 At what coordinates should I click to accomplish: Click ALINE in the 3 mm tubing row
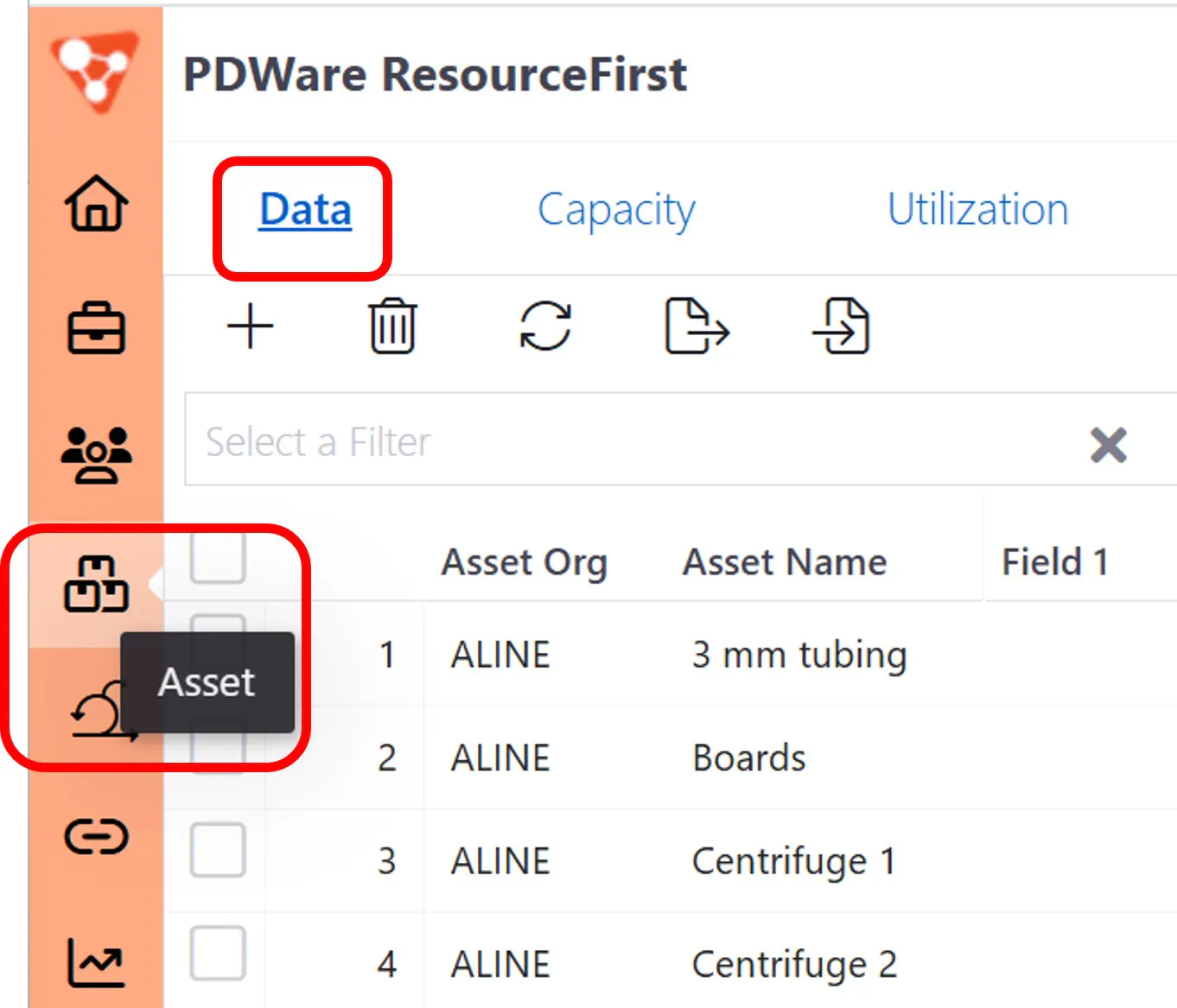click(500, 655)
